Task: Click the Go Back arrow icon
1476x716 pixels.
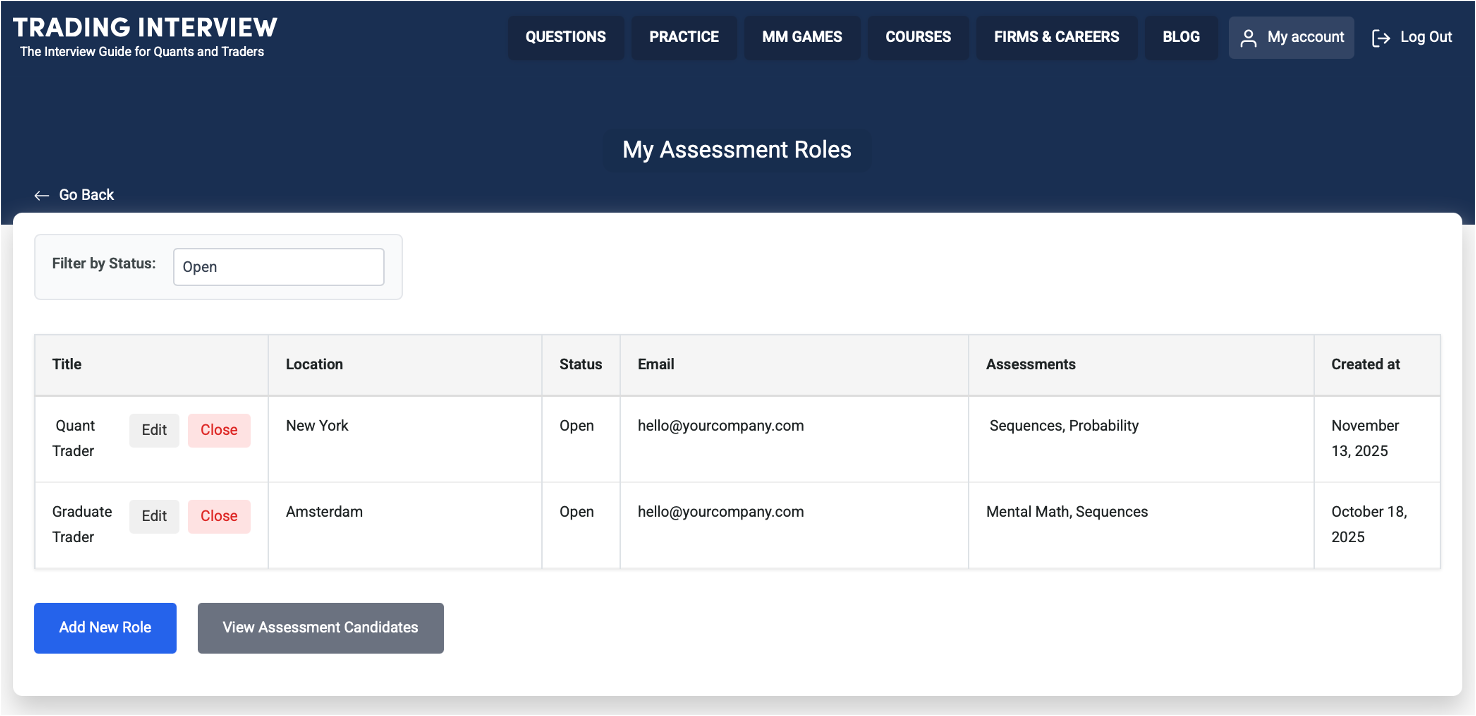Action: pyautogui.click(x=41, y=195)
